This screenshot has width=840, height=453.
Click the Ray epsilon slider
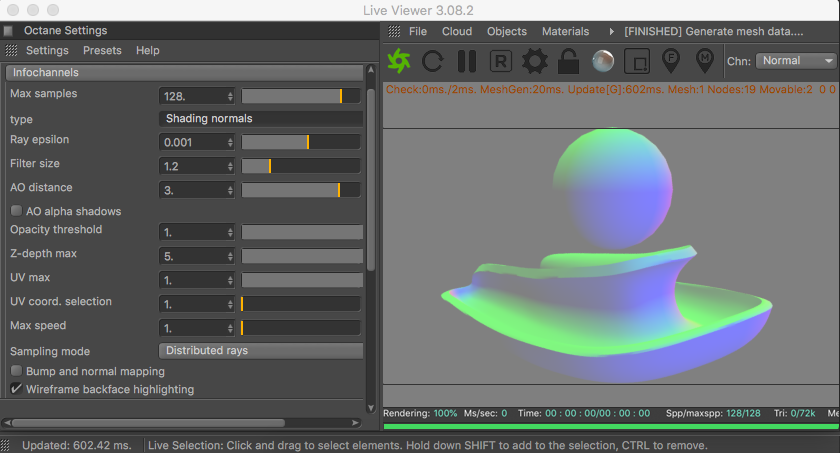301,142
